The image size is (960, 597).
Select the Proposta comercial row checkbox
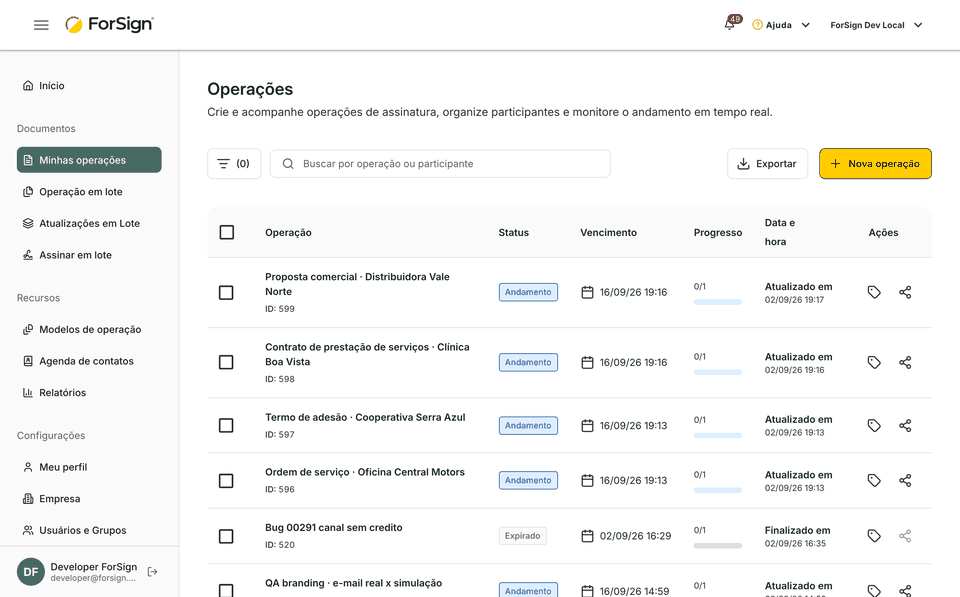pos(226,292)
